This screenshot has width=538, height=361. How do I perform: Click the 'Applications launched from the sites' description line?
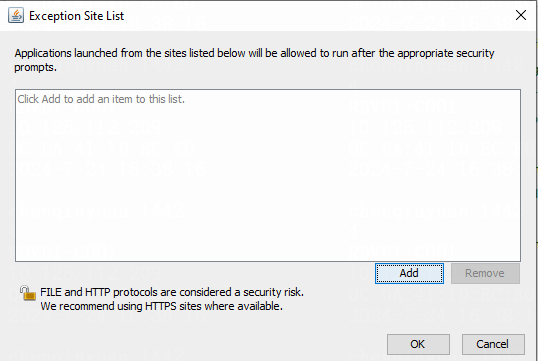click(254, 53)
